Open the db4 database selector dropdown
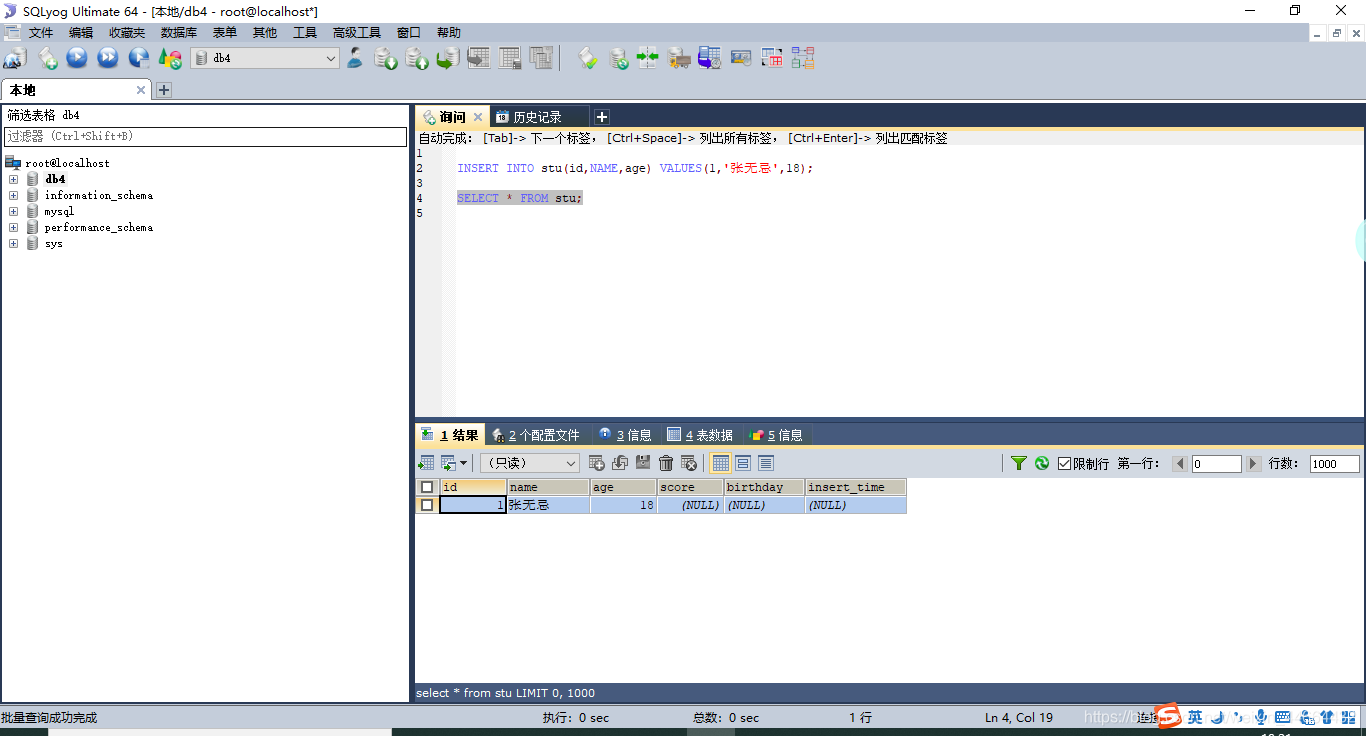 coord(265,58)
